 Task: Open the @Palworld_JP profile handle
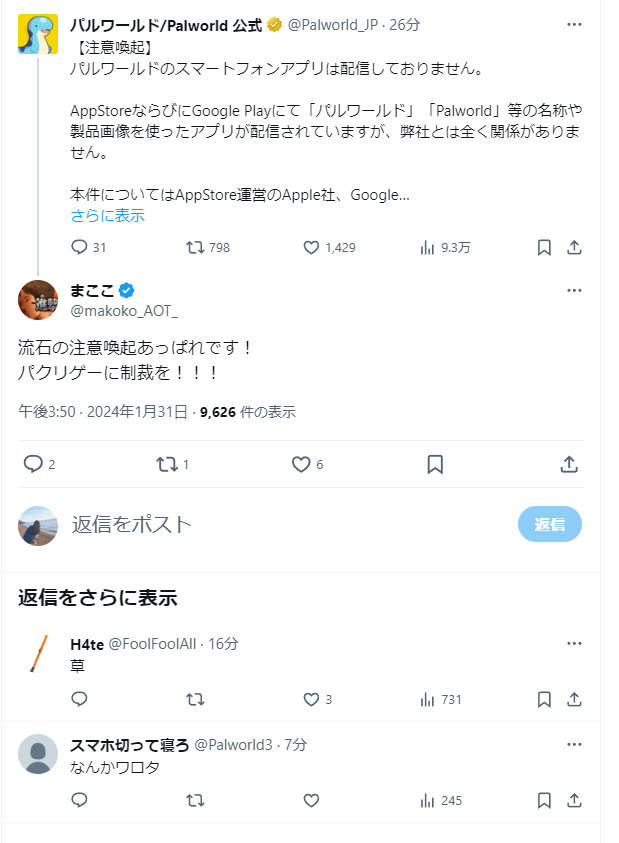[333, 25]
